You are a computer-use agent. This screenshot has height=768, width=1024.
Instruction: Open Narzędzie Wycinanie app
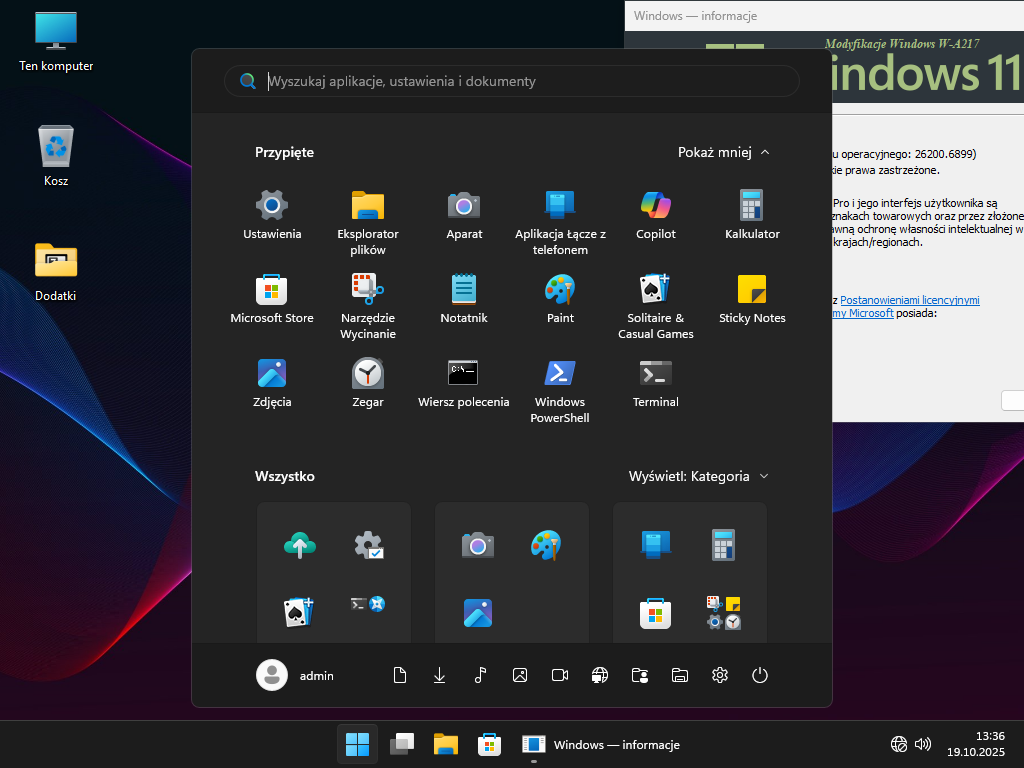tap(368, 306)
